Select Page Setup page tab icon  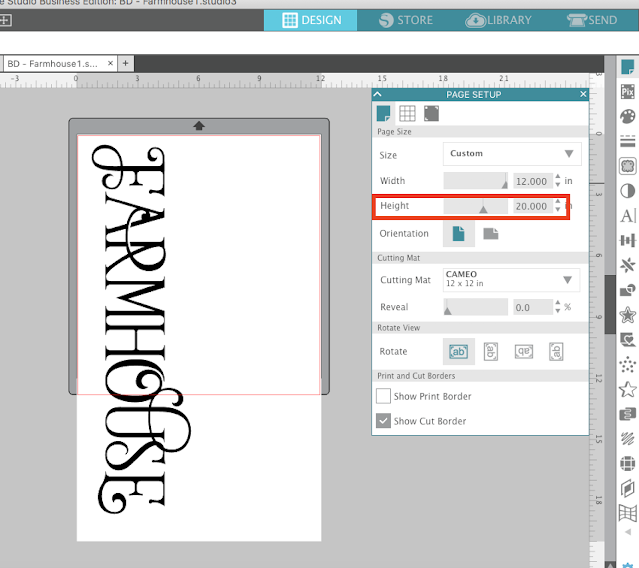tap(383, 114)
